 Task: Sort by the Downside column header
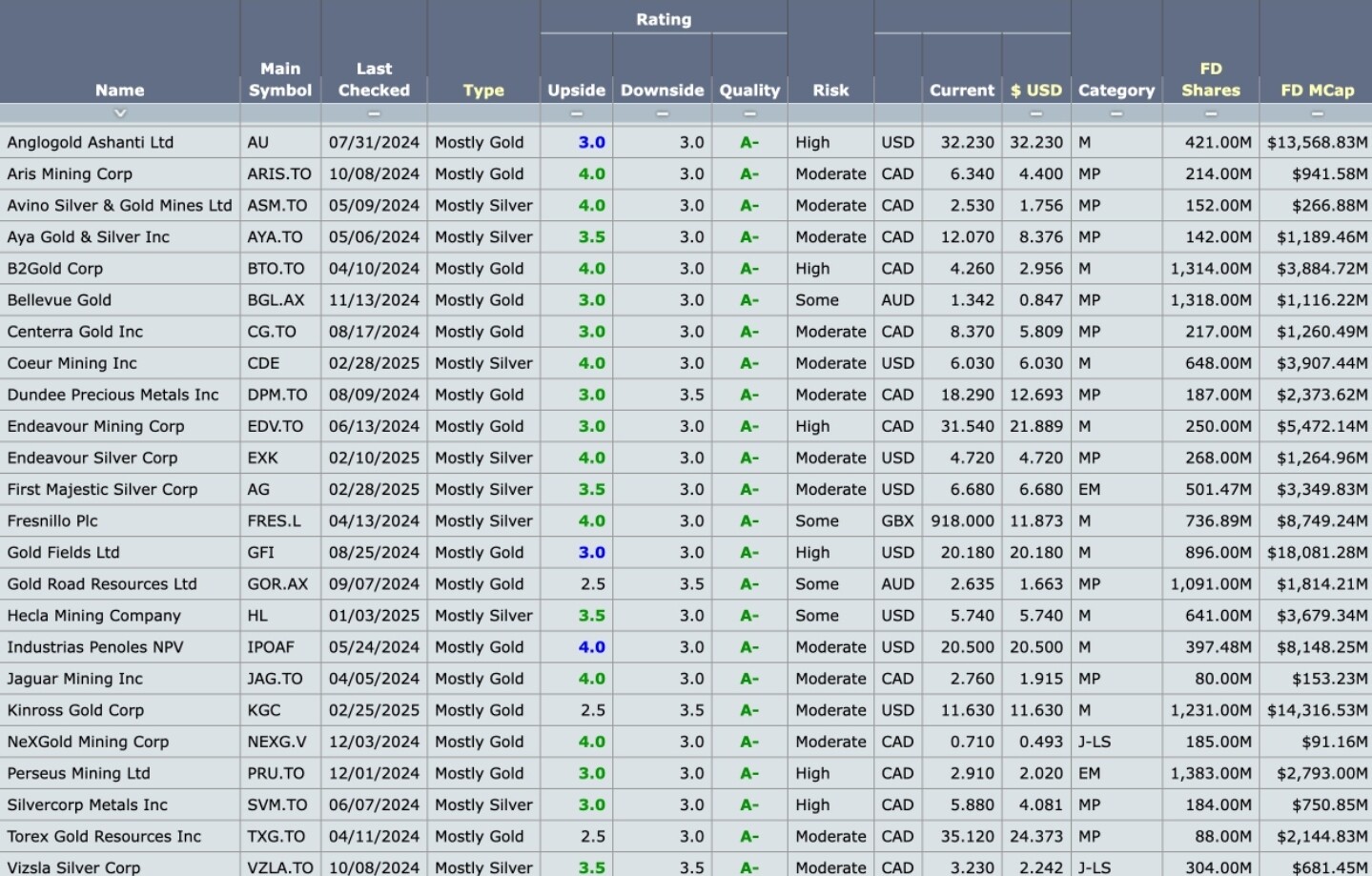[x=662, y=91]
